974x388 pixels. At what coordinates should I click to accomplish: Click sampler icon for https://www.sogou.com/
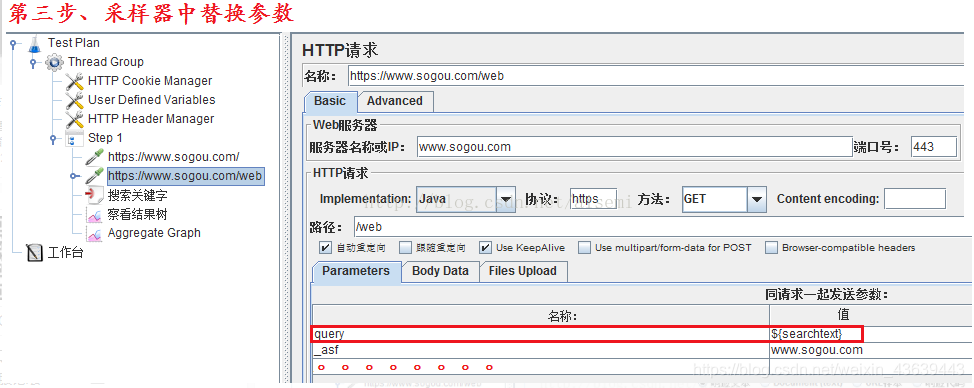(x=94, y=157)
